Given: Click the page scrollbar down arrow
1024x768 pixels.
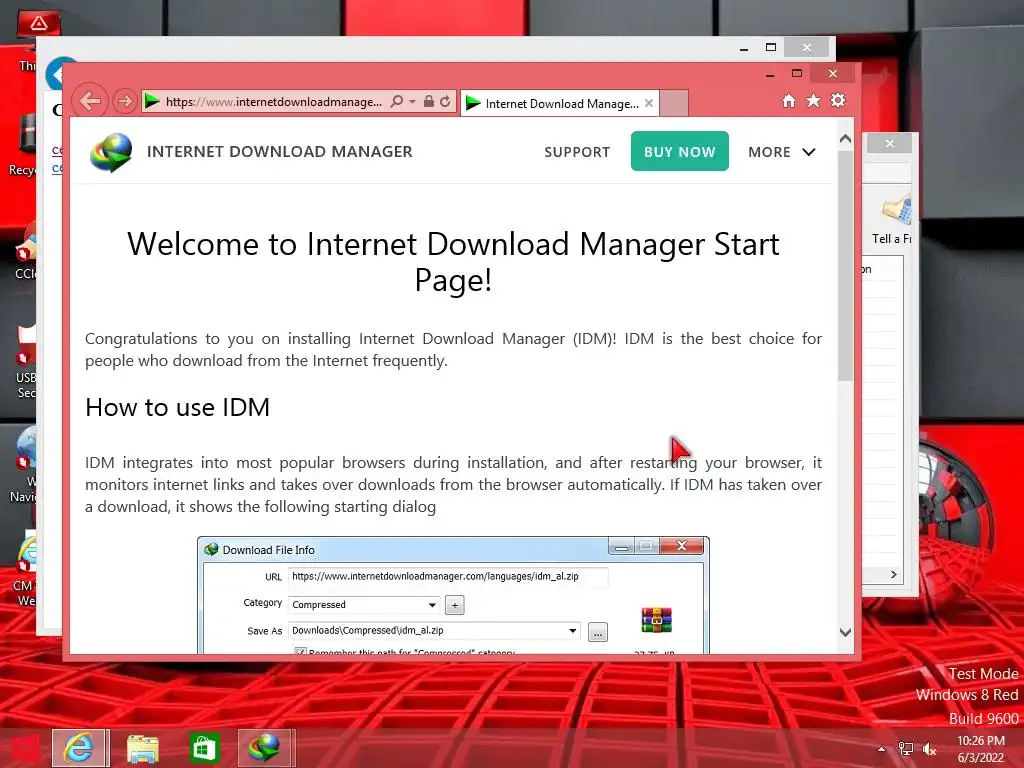Looking at the screenshot, I should 845,632.
